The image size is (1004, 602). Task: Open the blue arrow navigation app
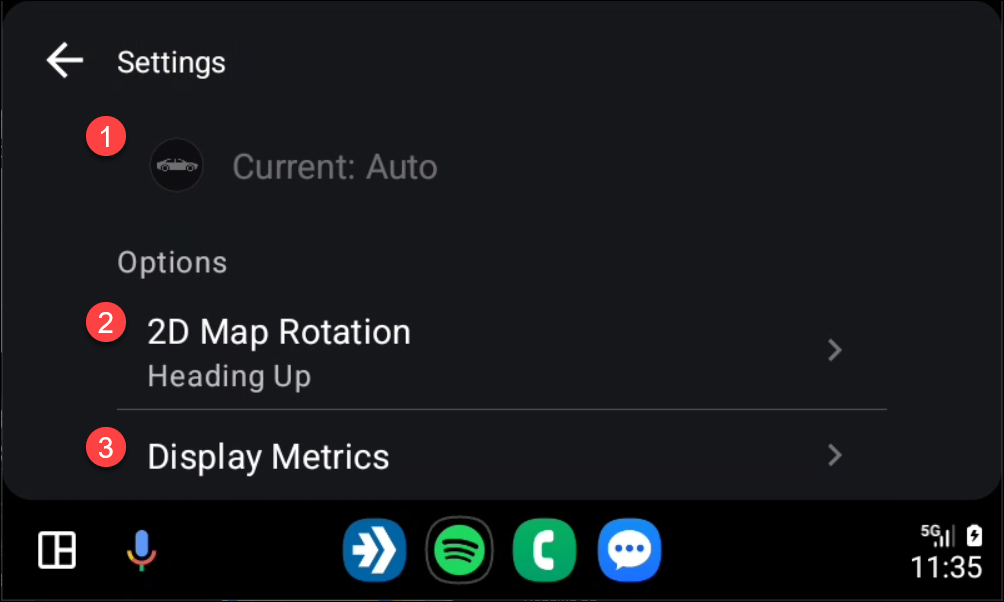[x=374, y=550]
